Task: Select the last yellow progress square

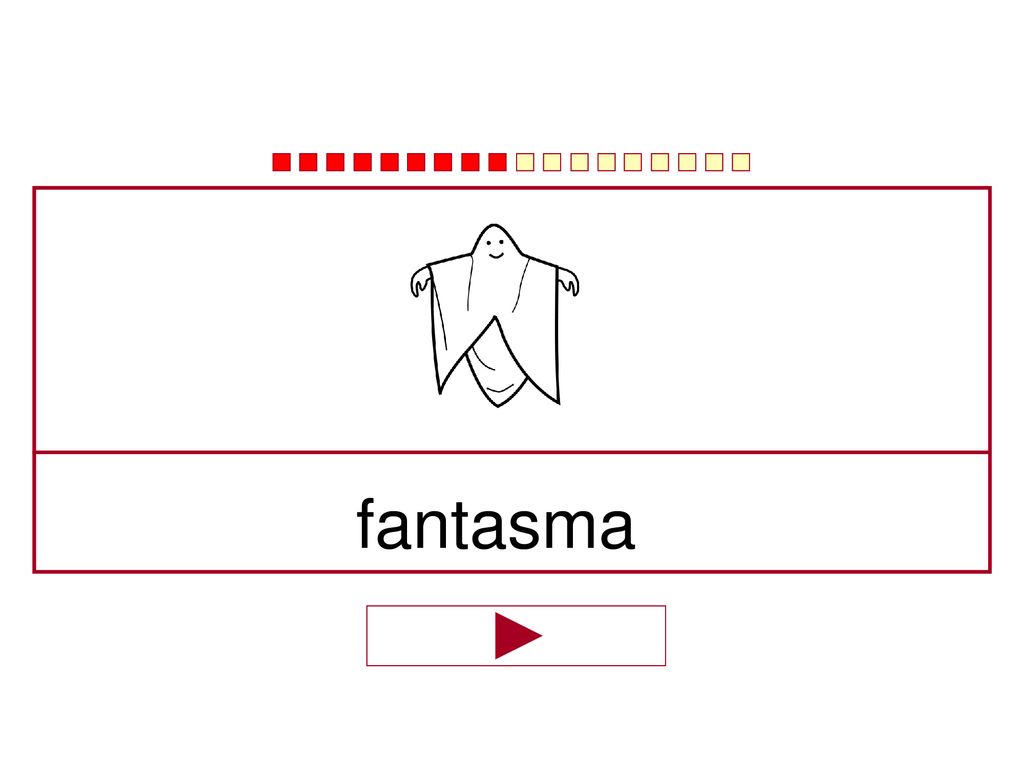Action: click(741, 162)
